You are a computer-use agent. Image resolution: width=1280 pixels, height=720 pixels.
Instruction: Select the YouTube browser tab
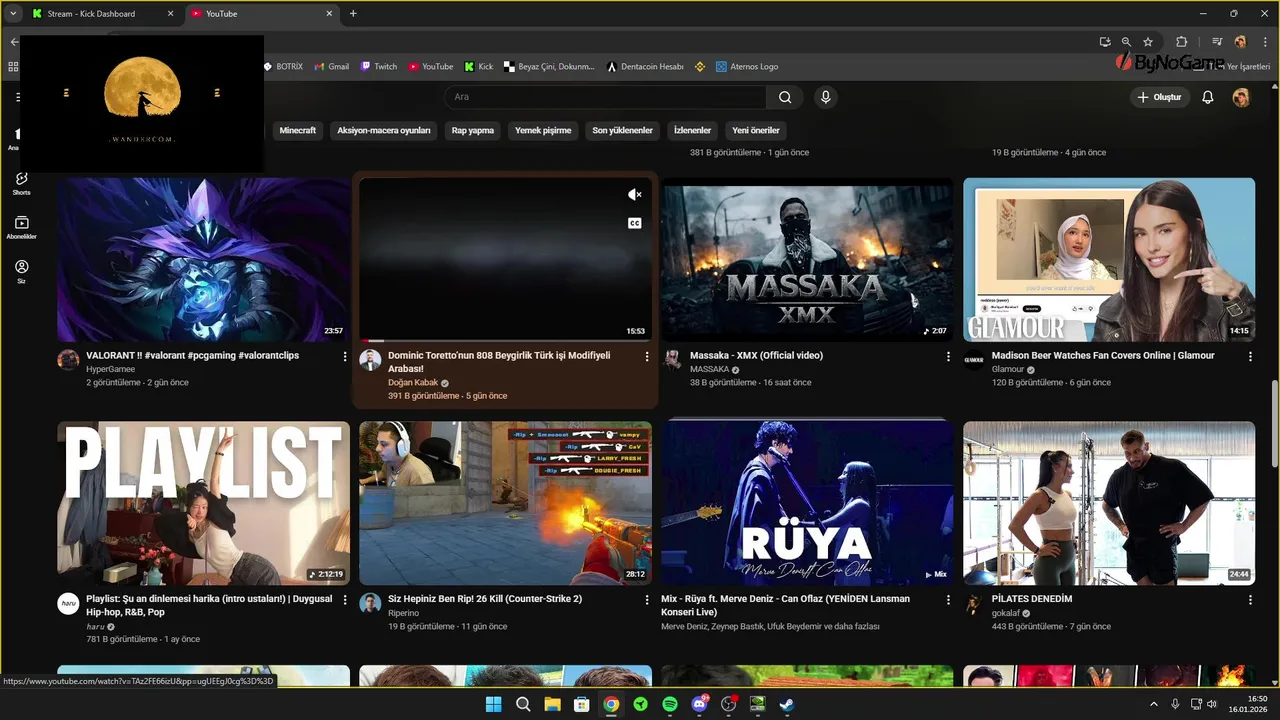pos(262,14)
